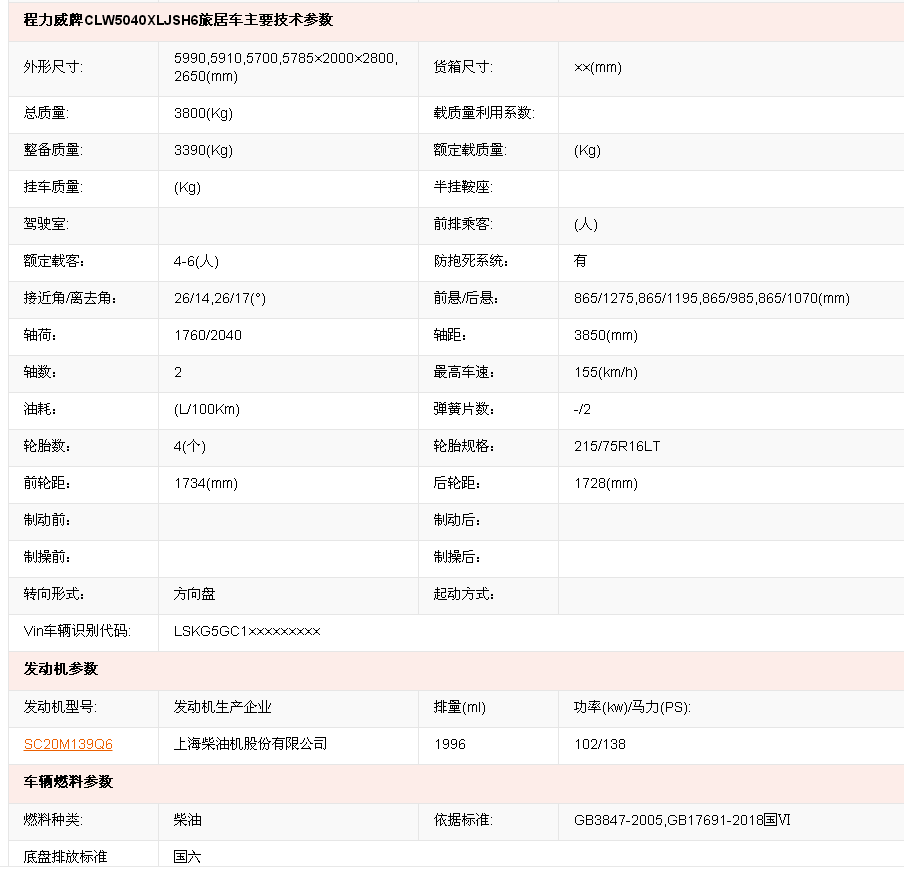The height and width of the screenshot is (876, 904).
Task: Select the 前排乘客 label
Action: coord(463,224)
